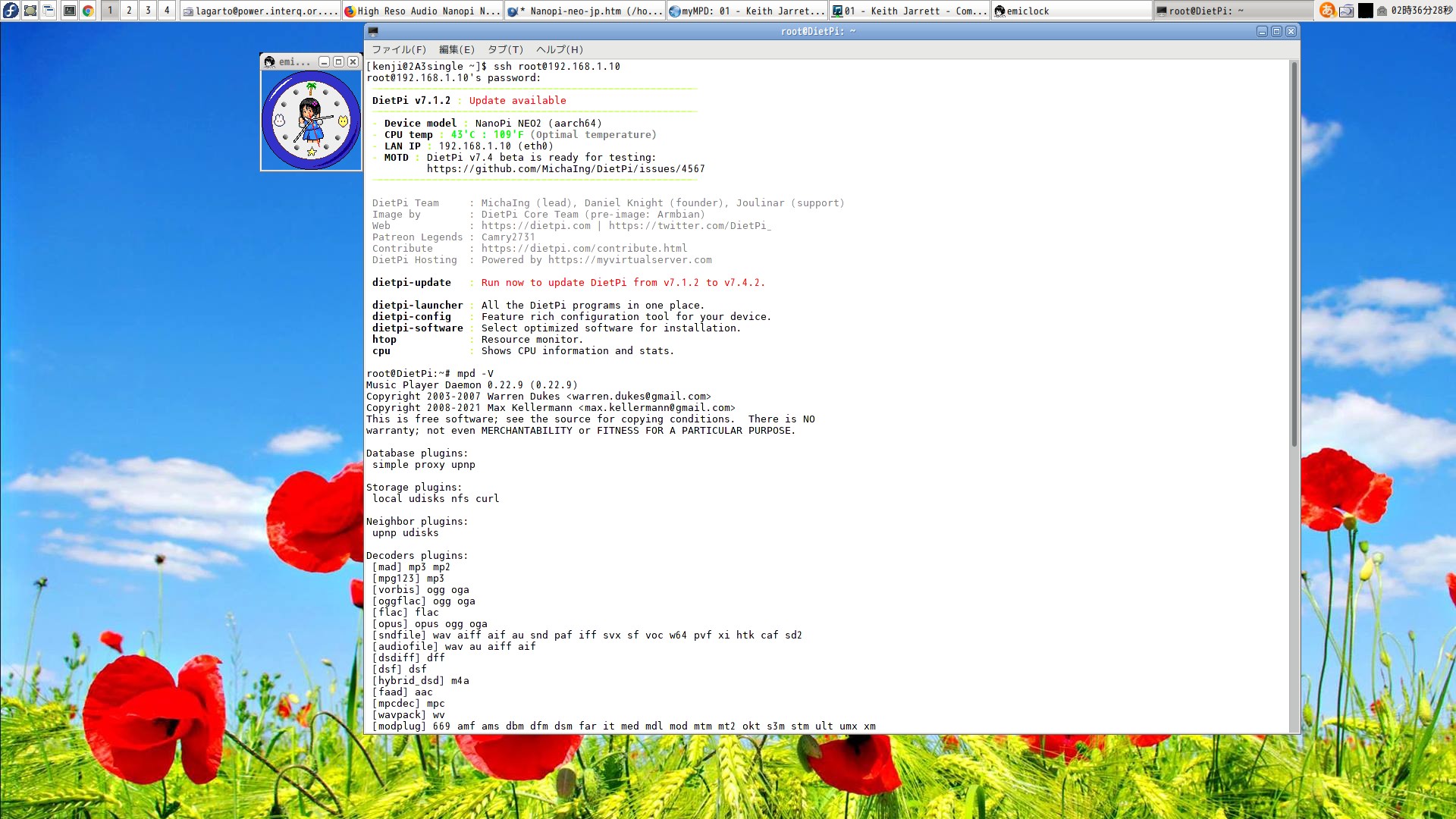Open the 編集(E) menu
The height and width of the screenshot is (819, 1456).
pyautogui.click(x=457, y=49)
